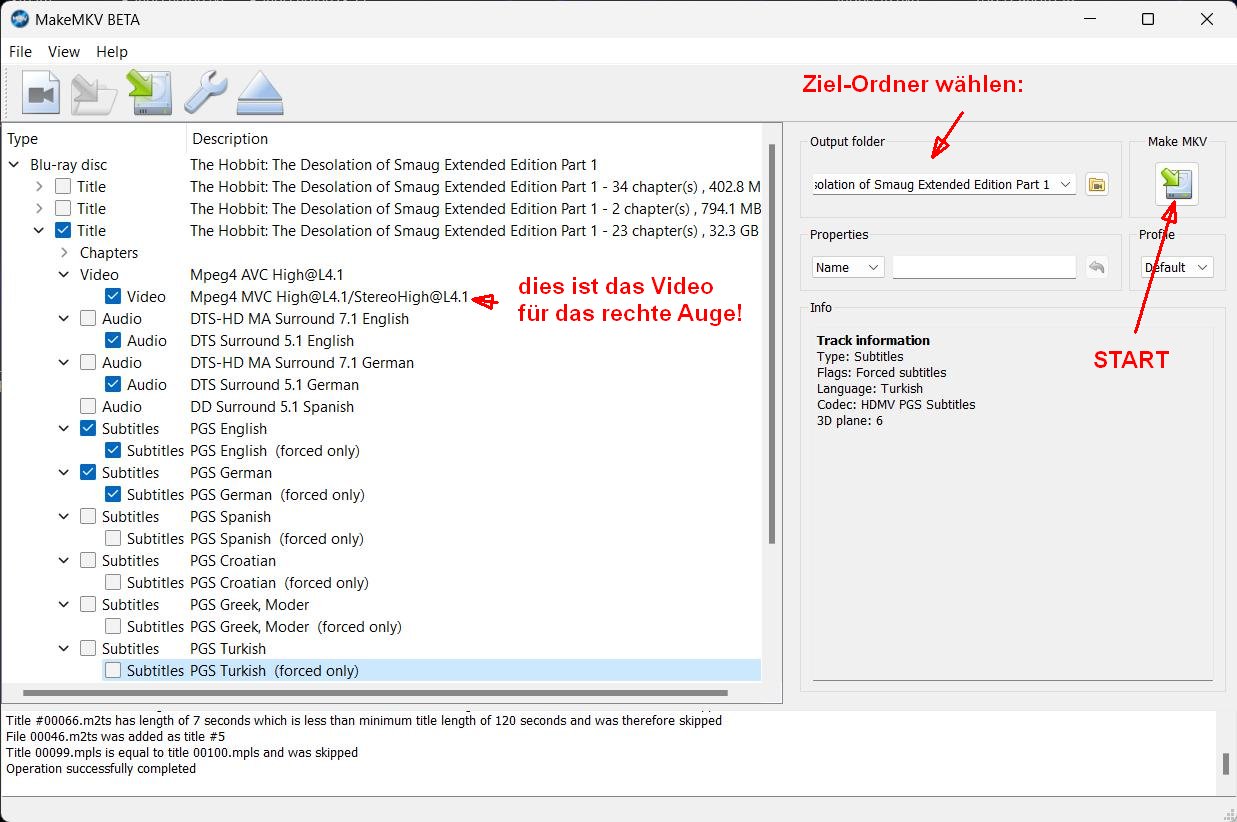Open the Name properties dropdown
This screenshot has width=1237, height=822.
coord(847,267)
